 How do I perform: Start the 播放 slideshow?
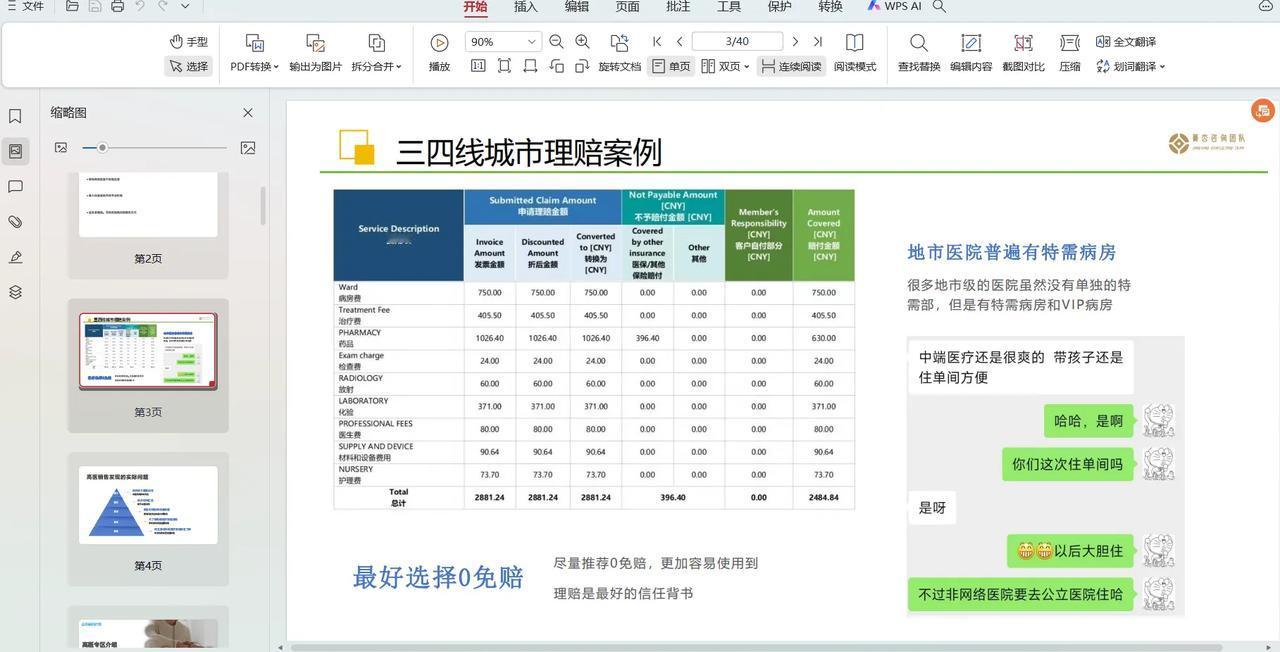click(439, 54)
